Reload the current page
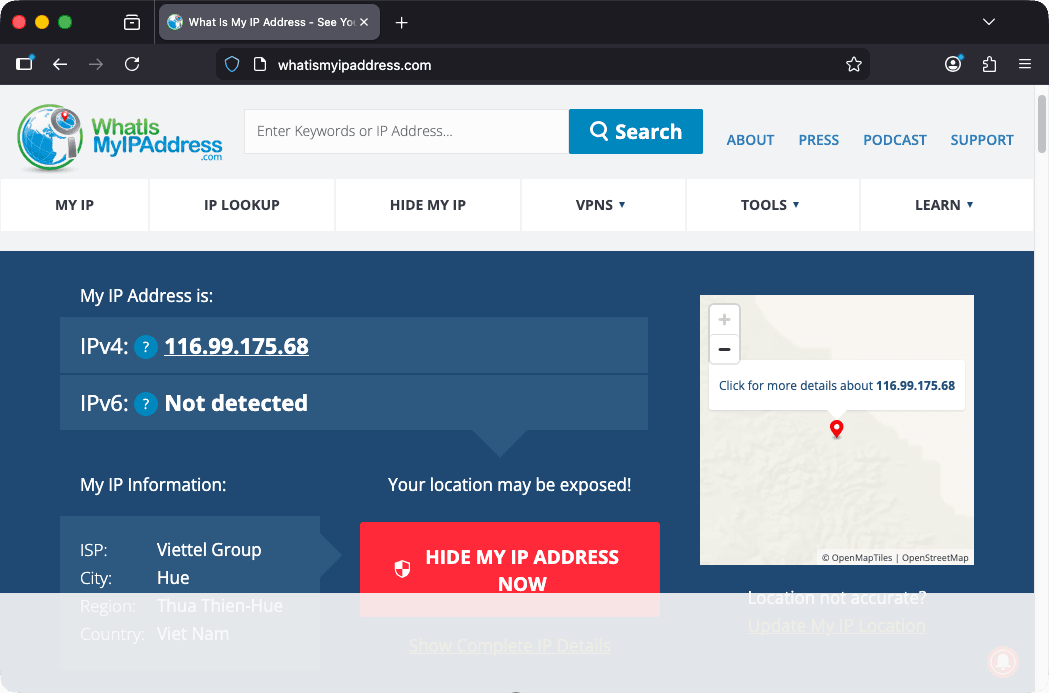Viewport: 1049px width, 693px height. tap(132, 64)
